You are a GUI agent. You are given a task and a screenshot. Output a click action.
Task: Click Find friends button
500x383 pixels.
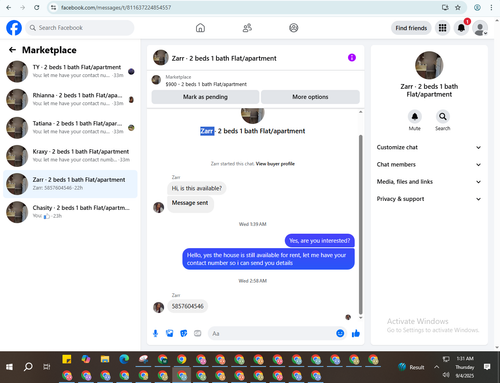(411, 28)
